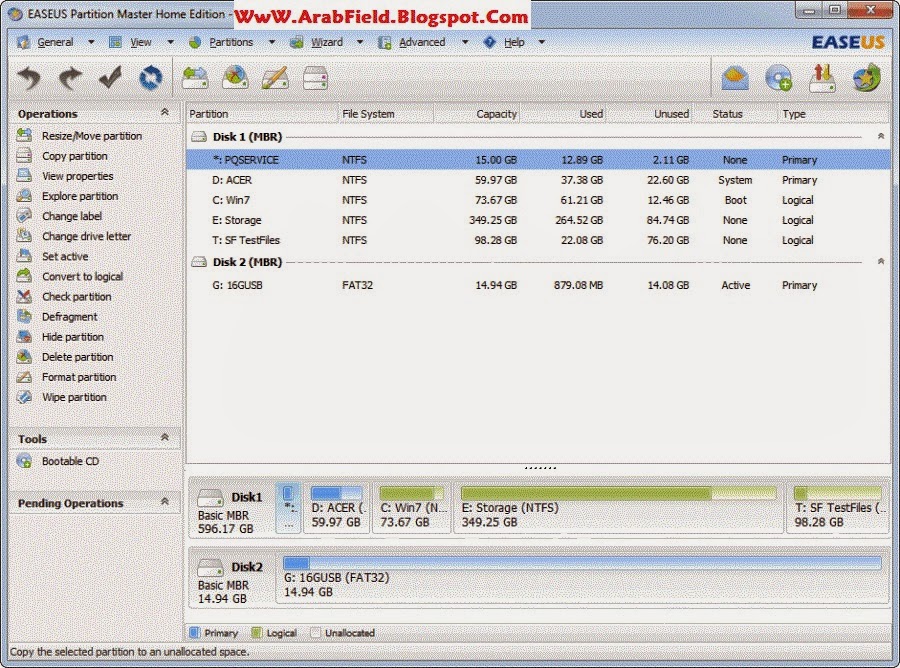Expand the View menu dropdown arrow
This screenshot has width=900, height=668.
[x=170, y=42]
